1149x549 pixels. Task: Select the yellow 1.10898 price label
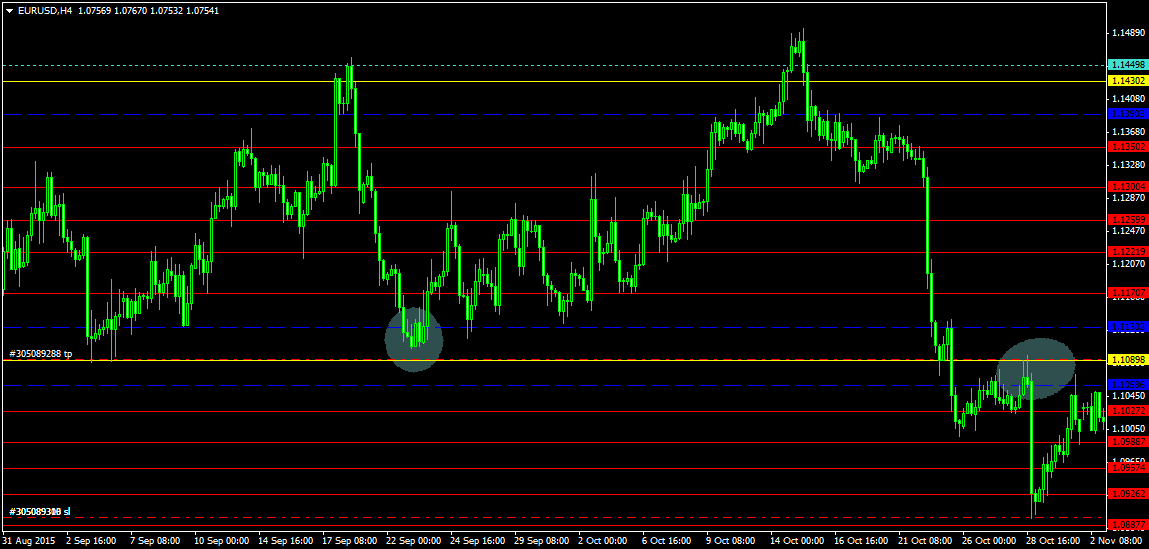pos(1127,359)
